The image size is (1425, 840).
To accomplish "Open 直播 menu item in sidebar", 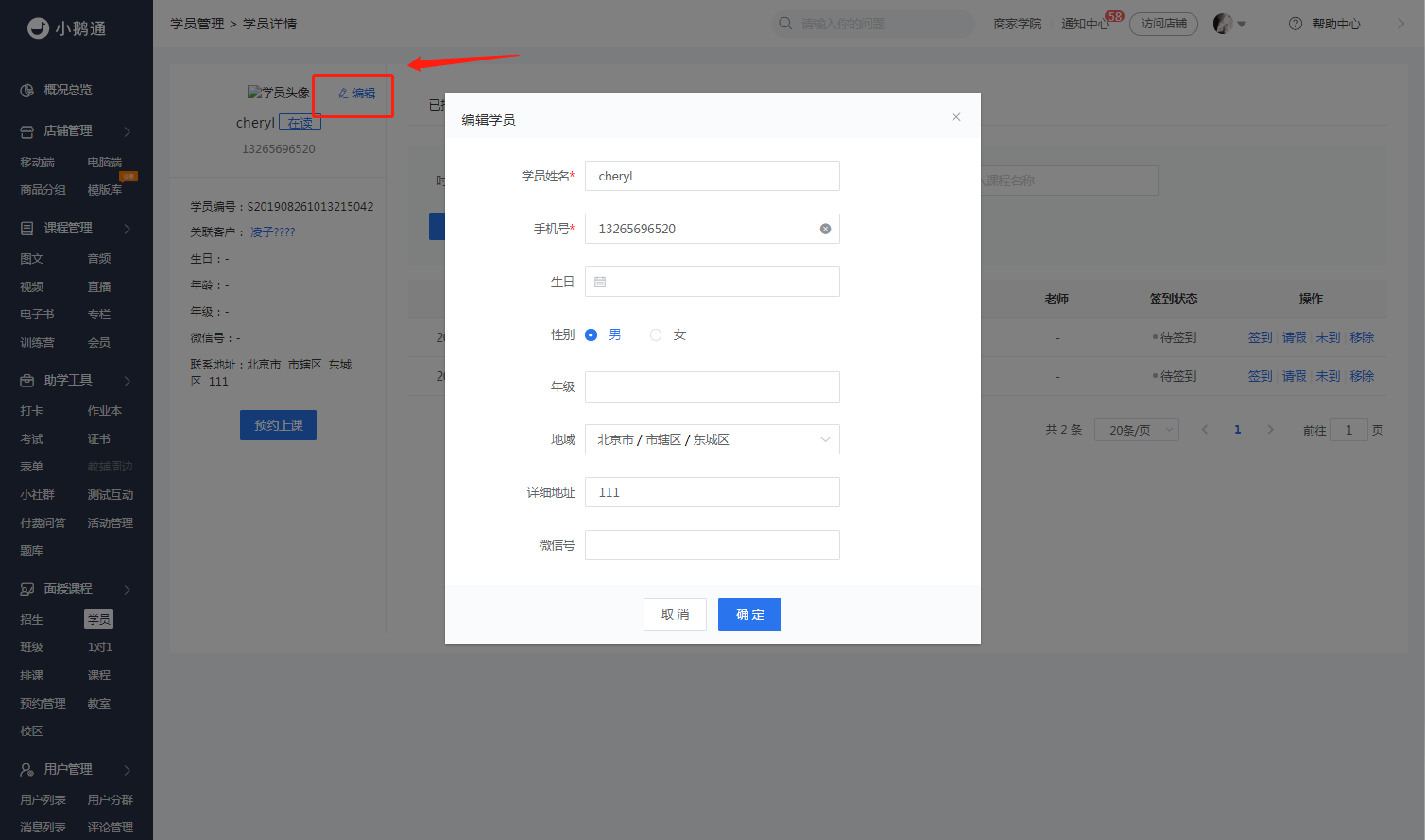I will pyautogui.click(x=99, y=287).
